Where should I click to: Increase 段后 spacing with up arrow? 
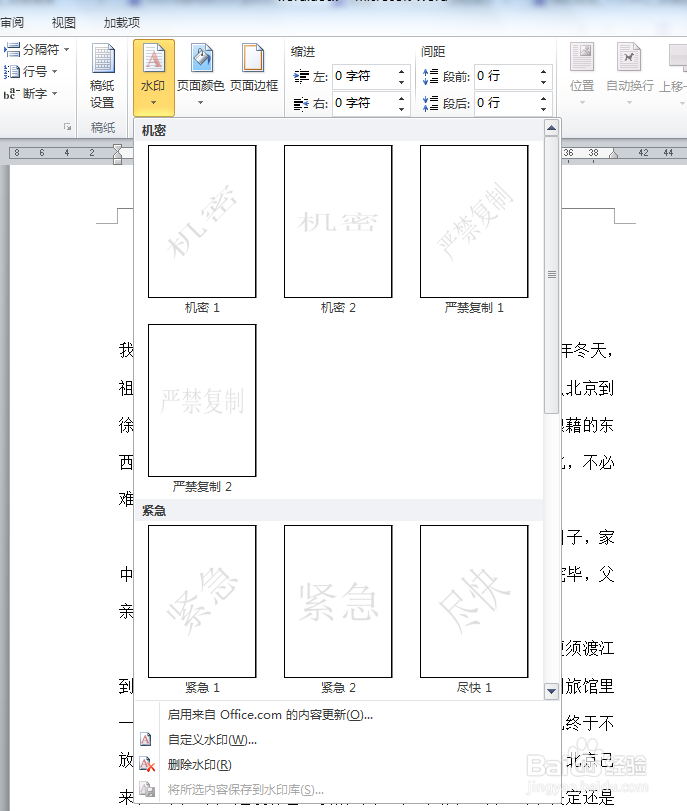coord(543,98)
